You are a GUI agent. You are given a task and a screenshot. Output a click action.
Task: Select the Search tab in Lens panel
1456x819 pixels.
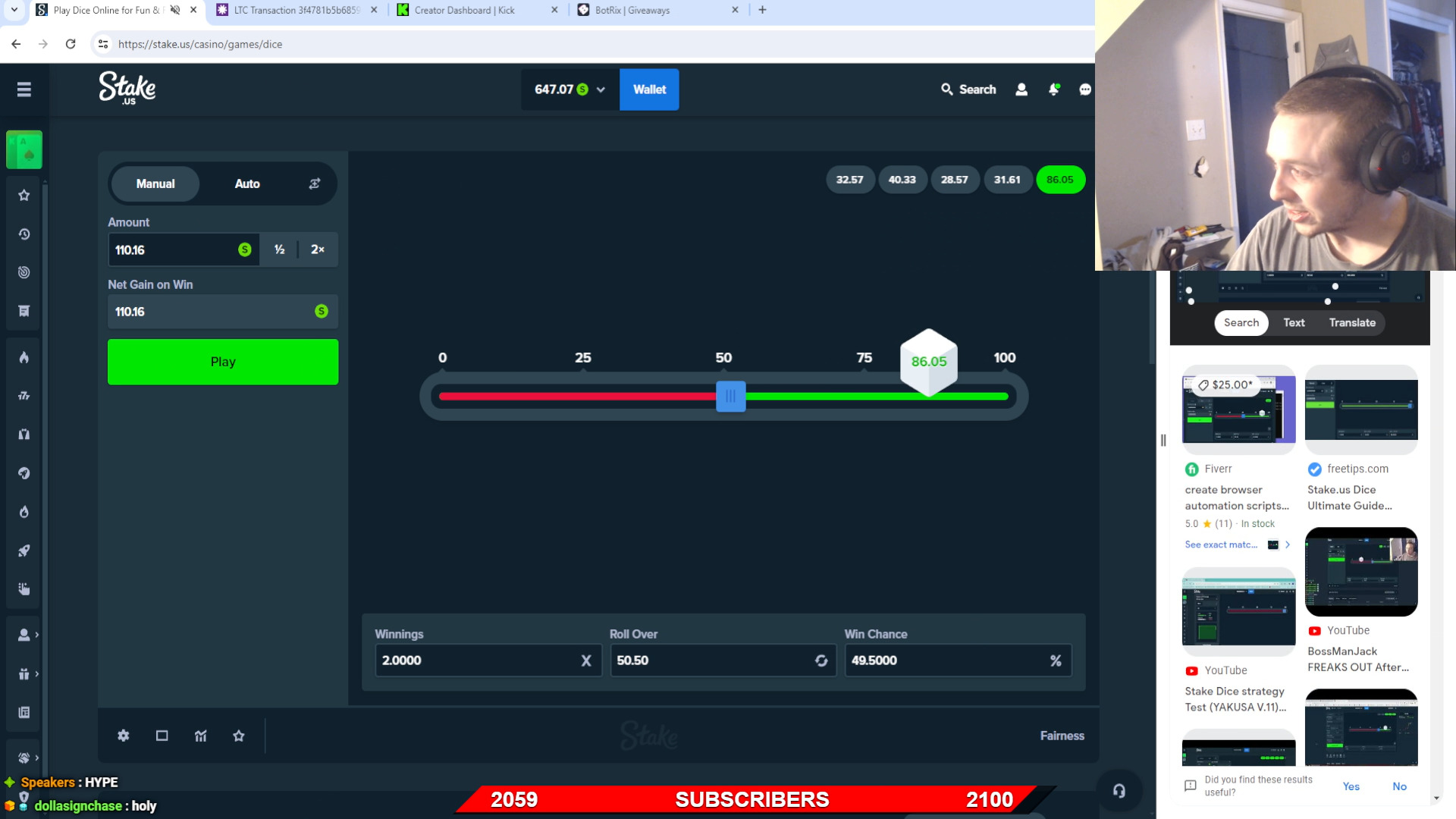point(1241,322)
